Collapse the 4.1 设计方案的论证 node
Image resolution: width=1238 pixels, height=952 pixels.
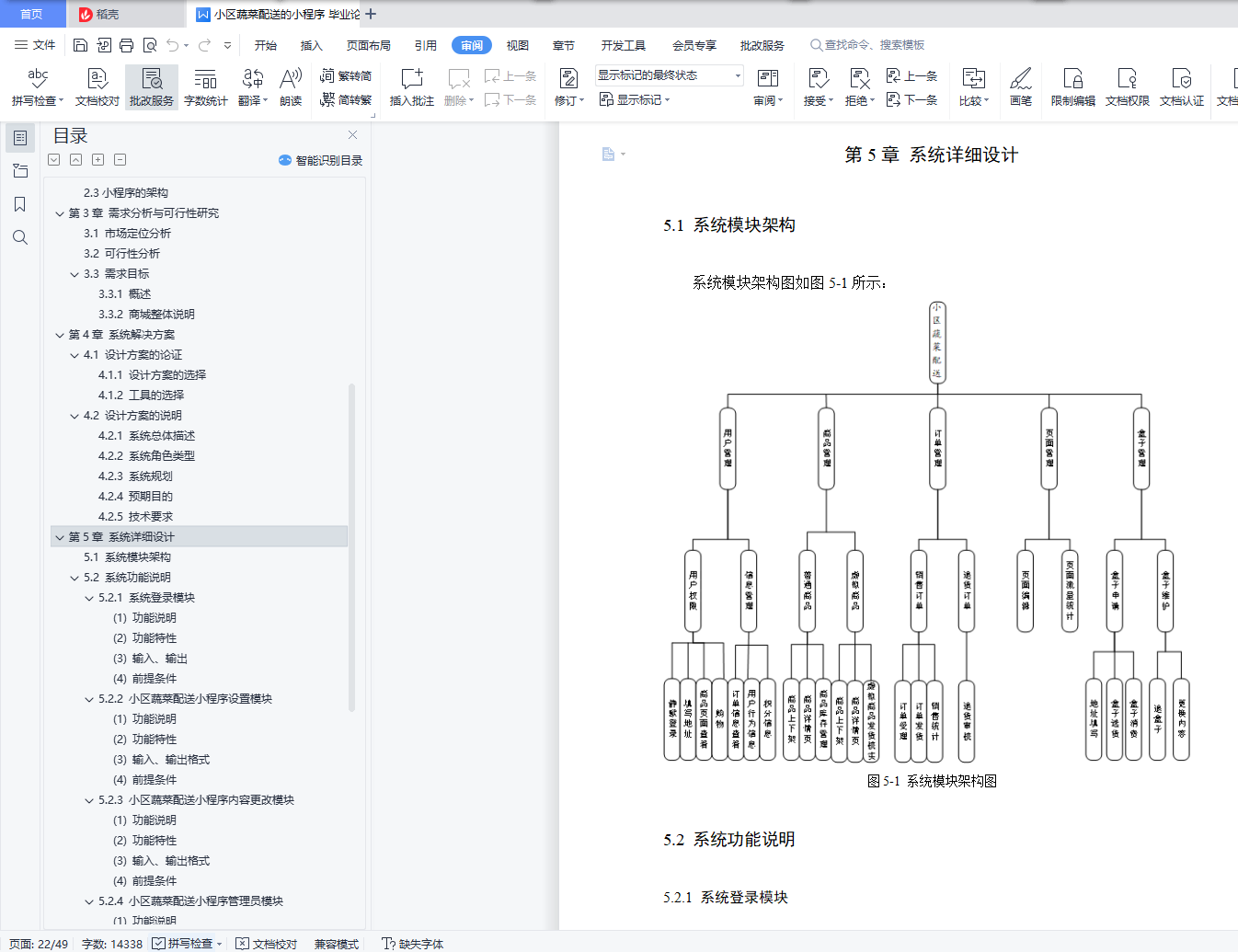[75, 355]
